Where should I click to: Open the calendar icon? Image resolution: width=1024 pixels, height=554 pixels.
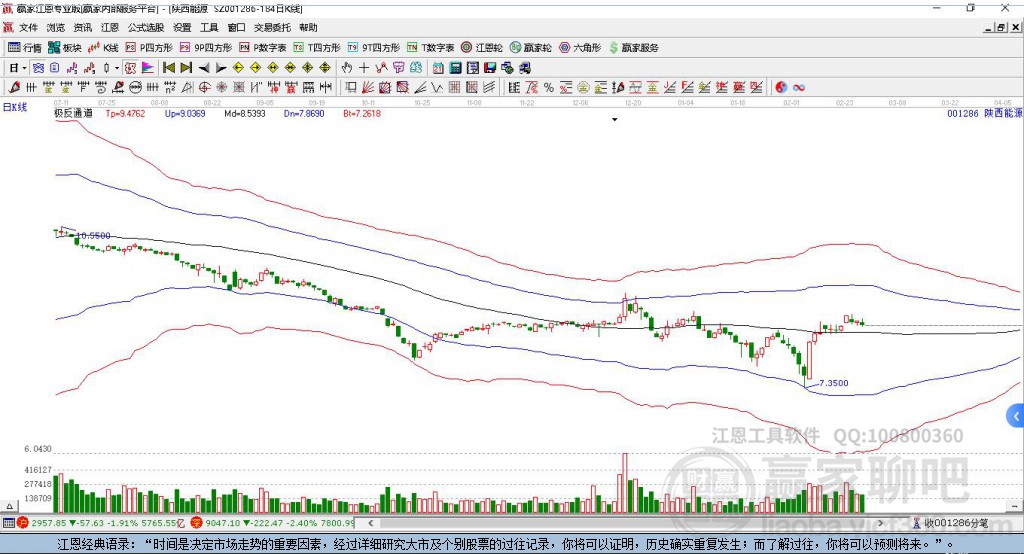438,68
